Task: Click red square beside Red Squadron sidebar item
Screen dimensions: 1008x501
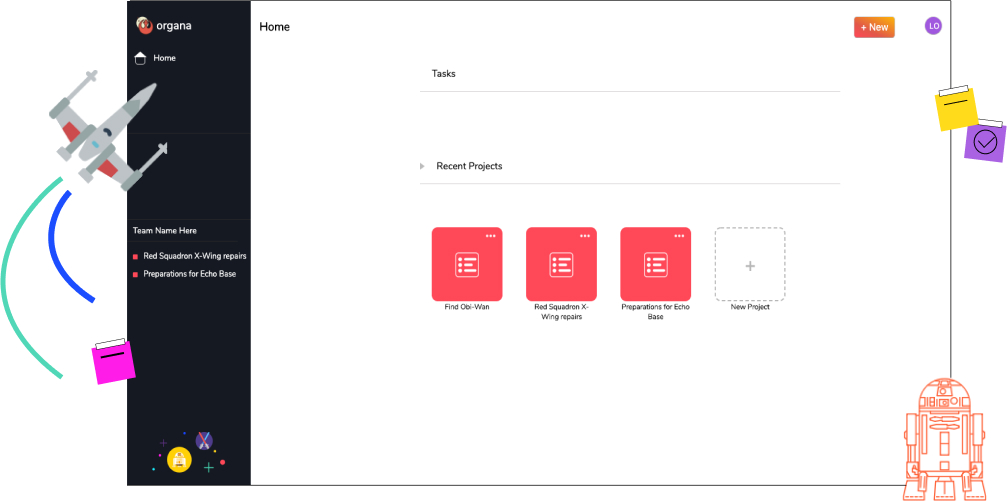Action: coord(136,257)
